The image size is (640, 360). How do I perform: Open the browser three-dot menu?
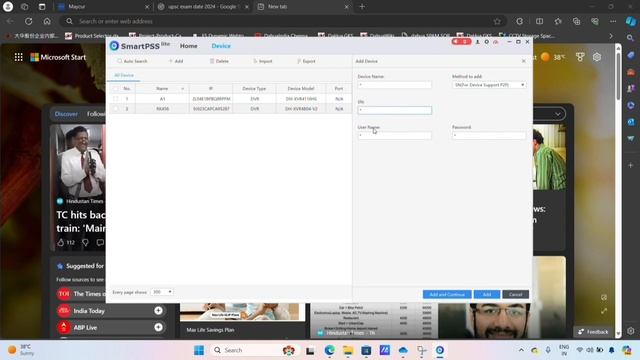point(613,21)
